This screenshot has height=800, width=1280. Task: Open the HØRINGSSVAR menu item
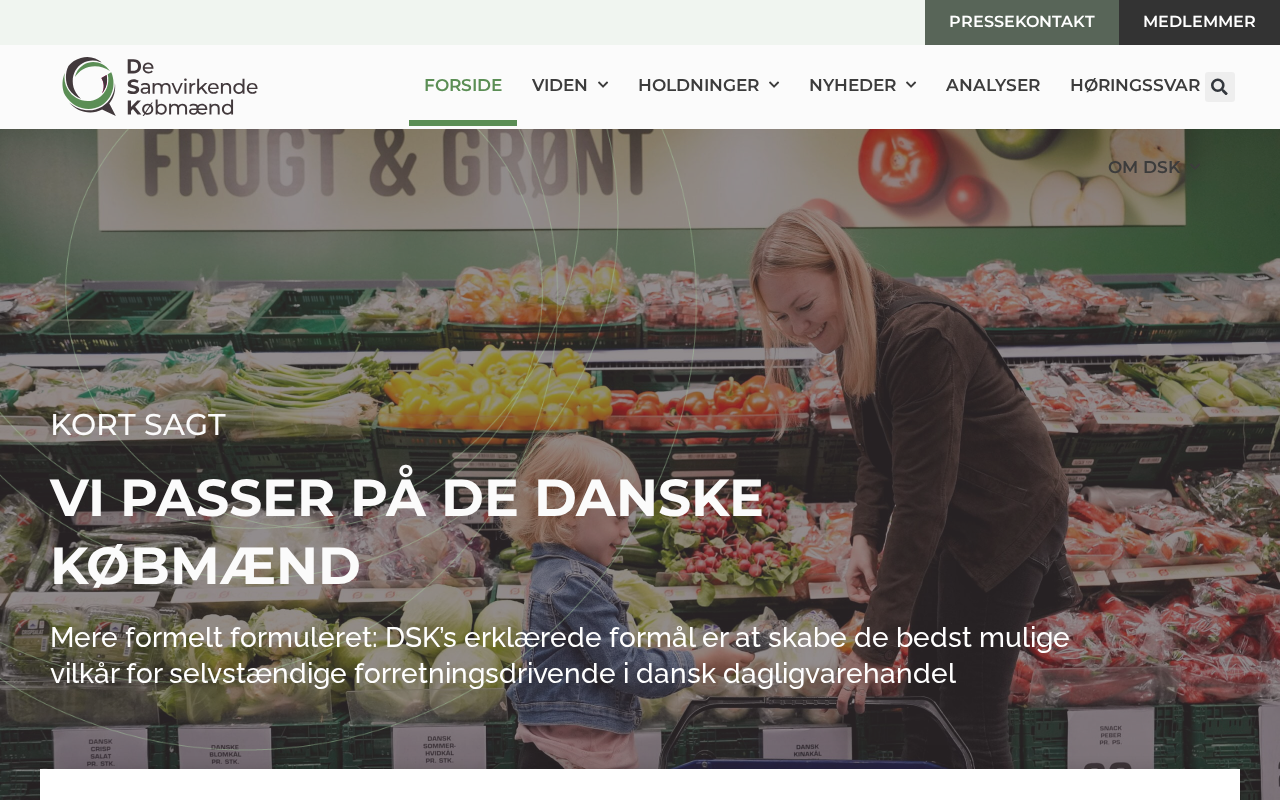[1135, 85]
